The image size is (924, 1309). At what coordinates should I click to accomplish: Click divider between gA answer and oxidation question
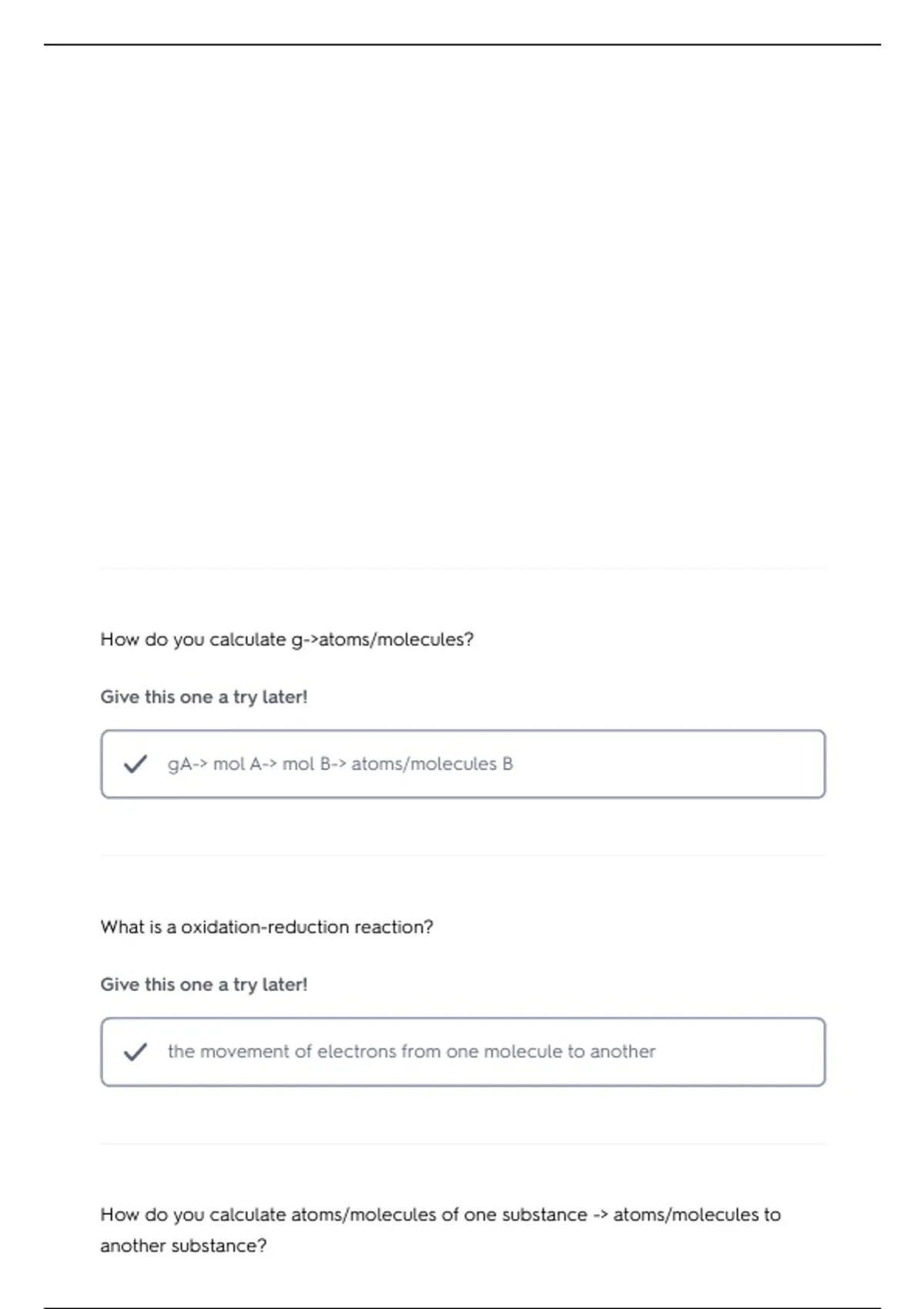(463, 855)
